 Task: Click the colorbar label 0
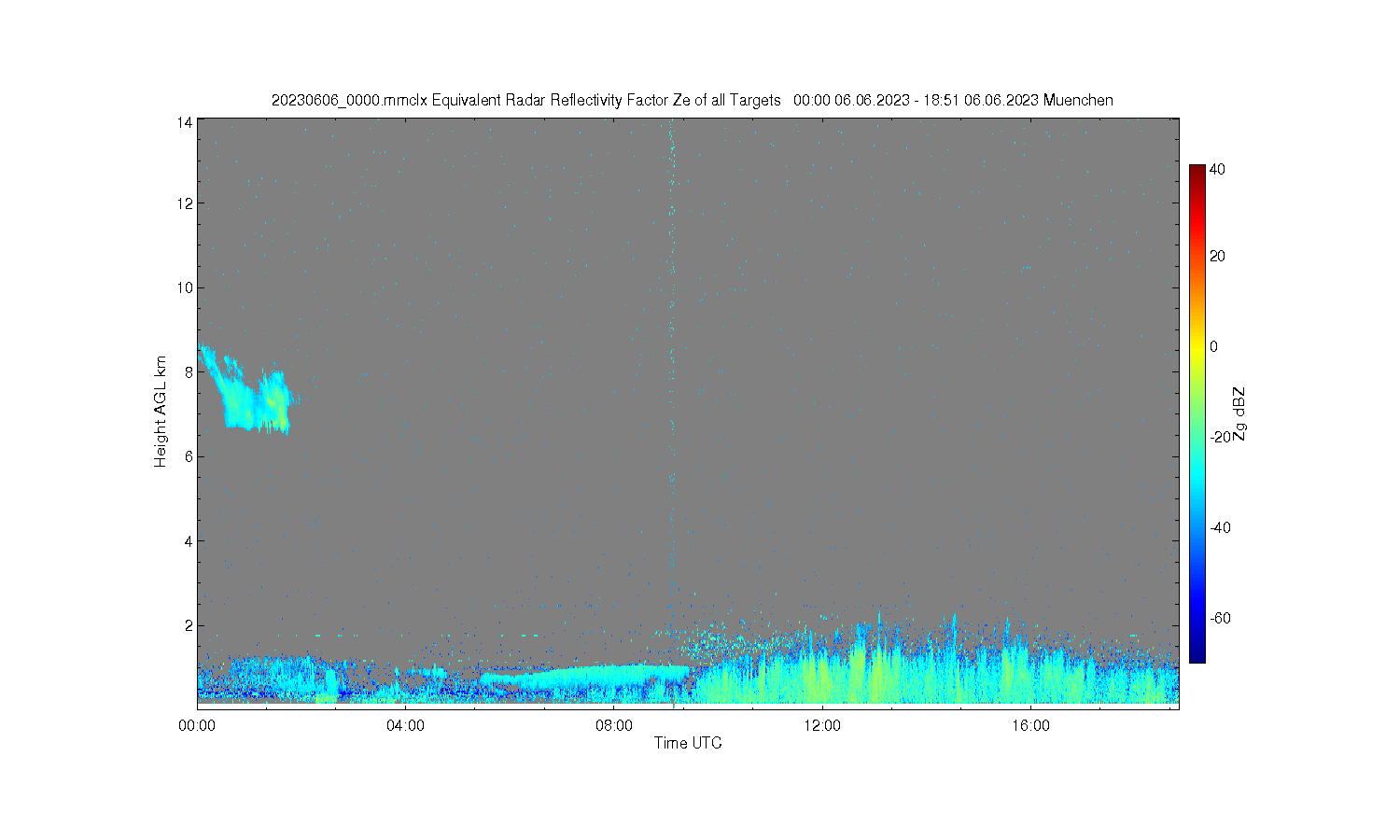(x=1213, y=346)
